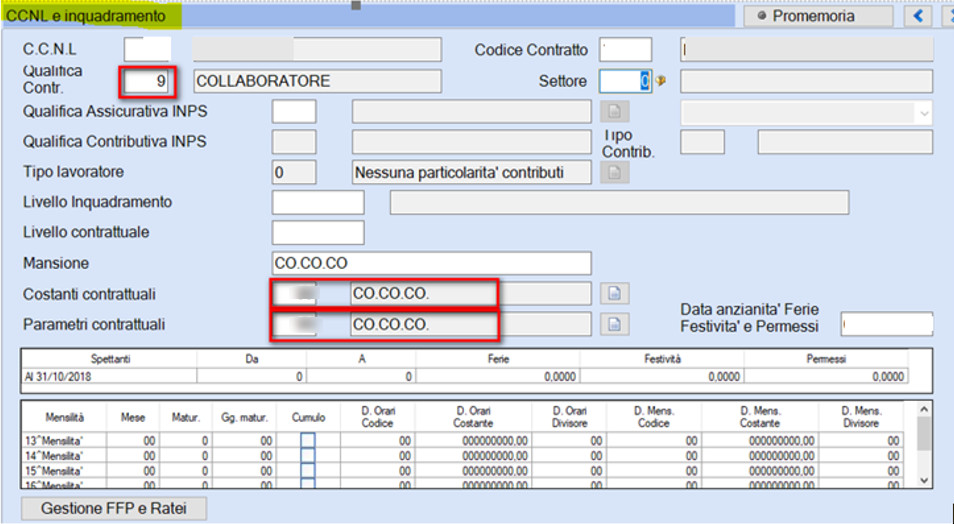Image resolution: width=954 pixels, height=524 pixels.
Task: Click the 'Al 31/10/2018' cell in Spettanti
Action: [110, 377]
